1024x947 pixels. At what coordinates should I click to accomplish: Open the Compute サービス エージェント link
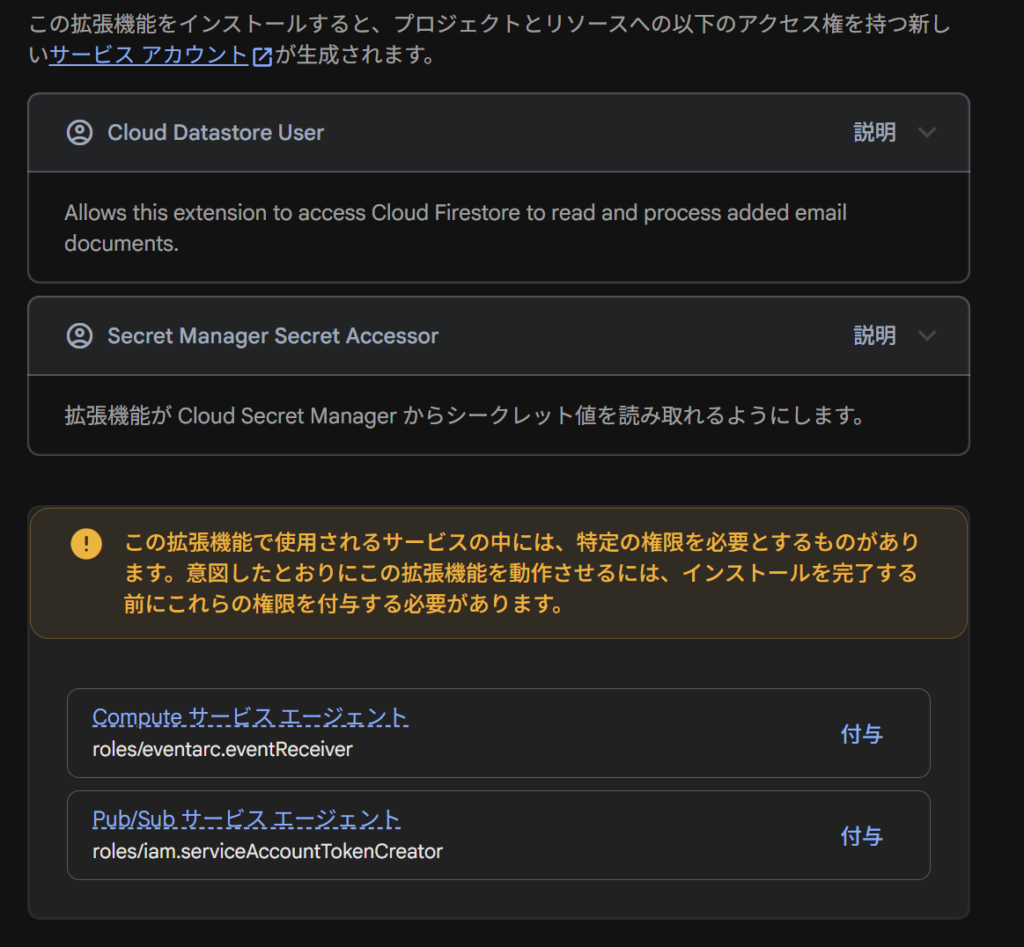pyautogui.click(x=250, y=717)
